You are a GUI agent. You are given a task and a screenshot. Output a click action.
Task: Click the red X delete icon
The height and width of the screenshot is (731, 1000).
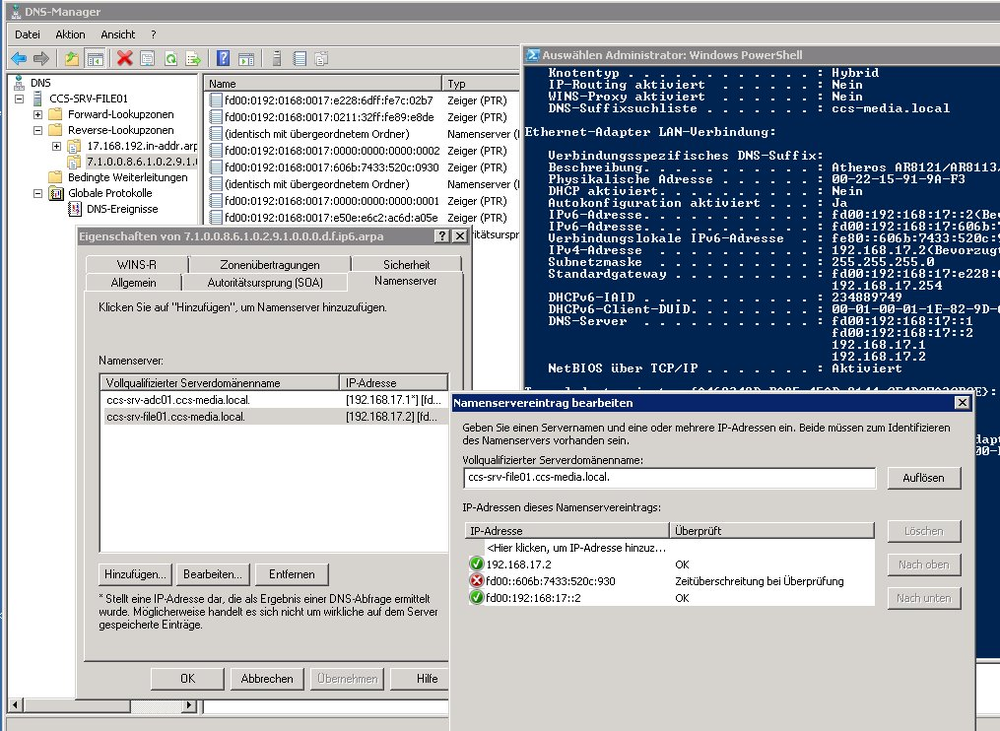[124, 59]
